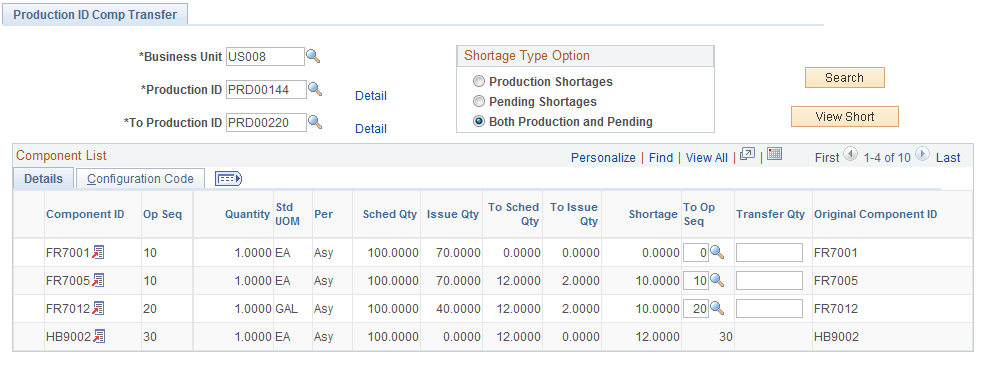Select GAL unit cell in FR7012 row
982x370 pixels.
(x=286, y=309)
